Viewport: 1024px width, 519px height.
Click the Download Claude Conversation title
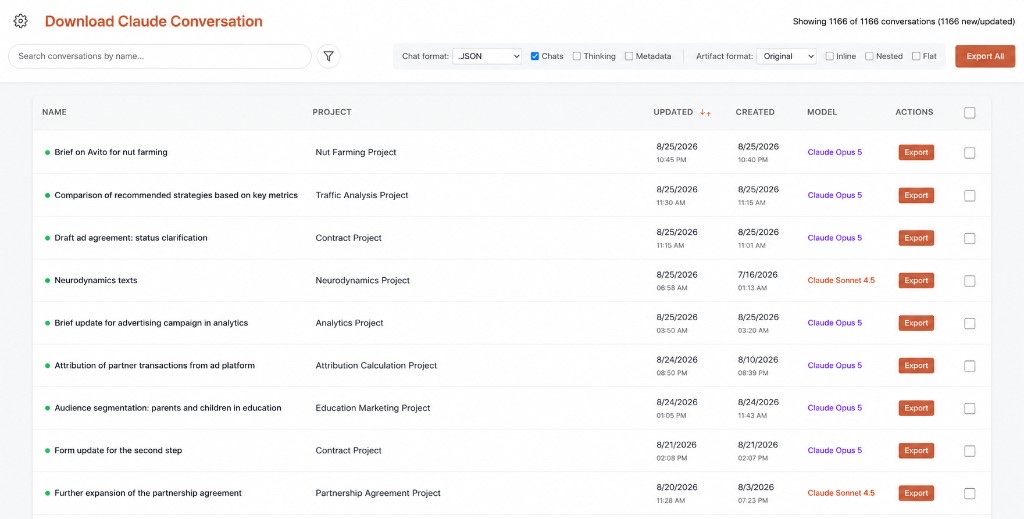[153, 21]
